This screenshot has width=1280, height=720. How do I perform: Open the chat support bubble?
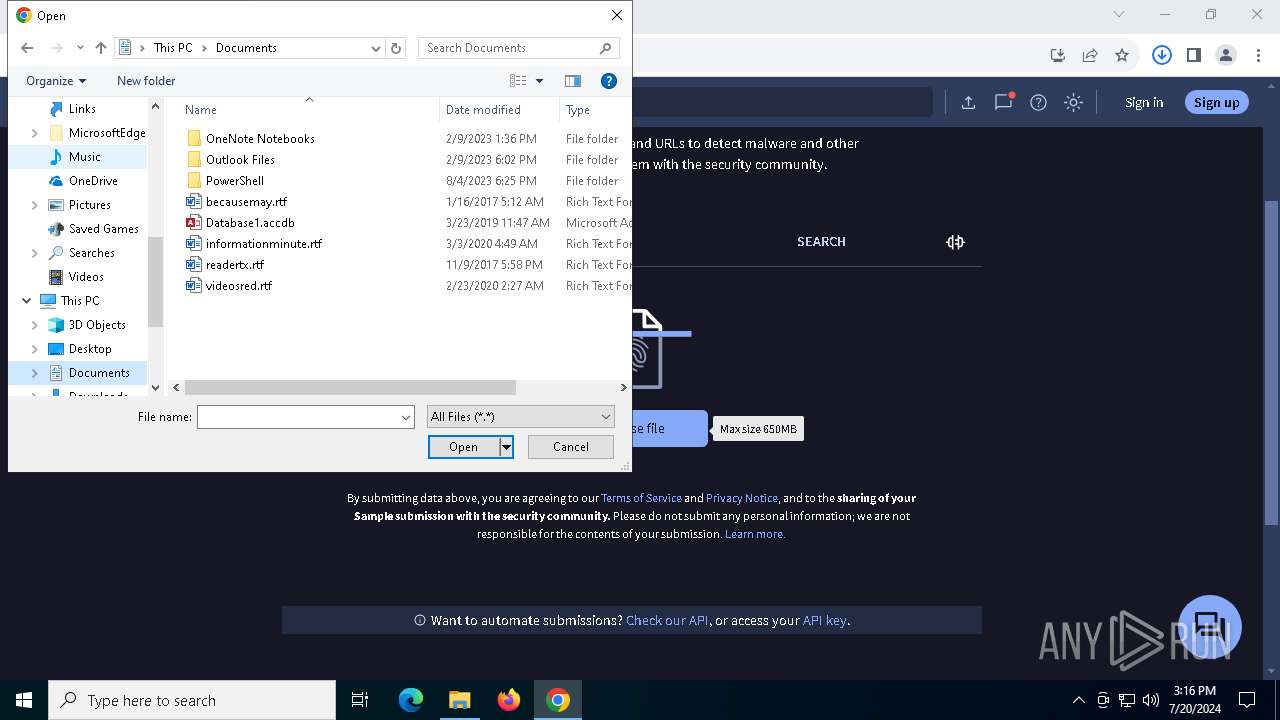pos(1210,627)
